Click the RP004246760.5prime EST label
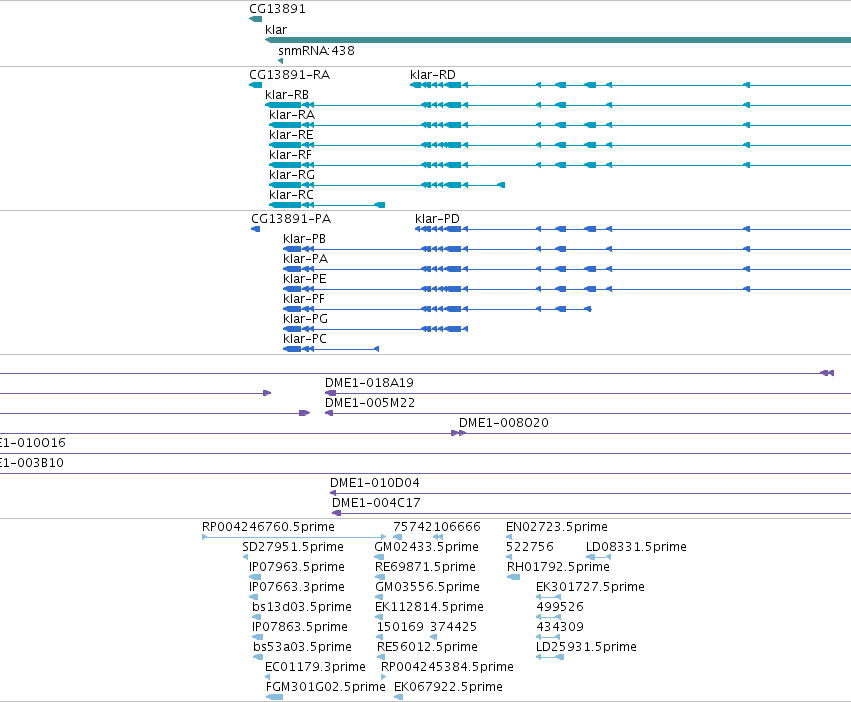 coord(268,527)
